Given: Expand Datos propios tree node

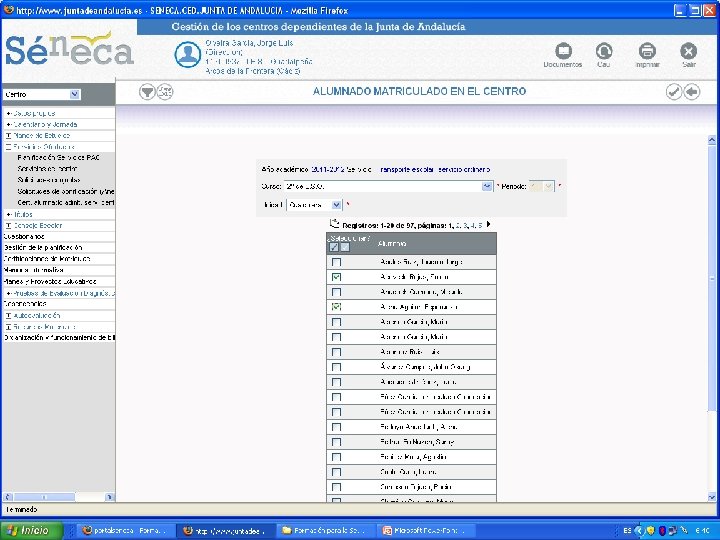Looking at the screenshot, I should point(8,113).
